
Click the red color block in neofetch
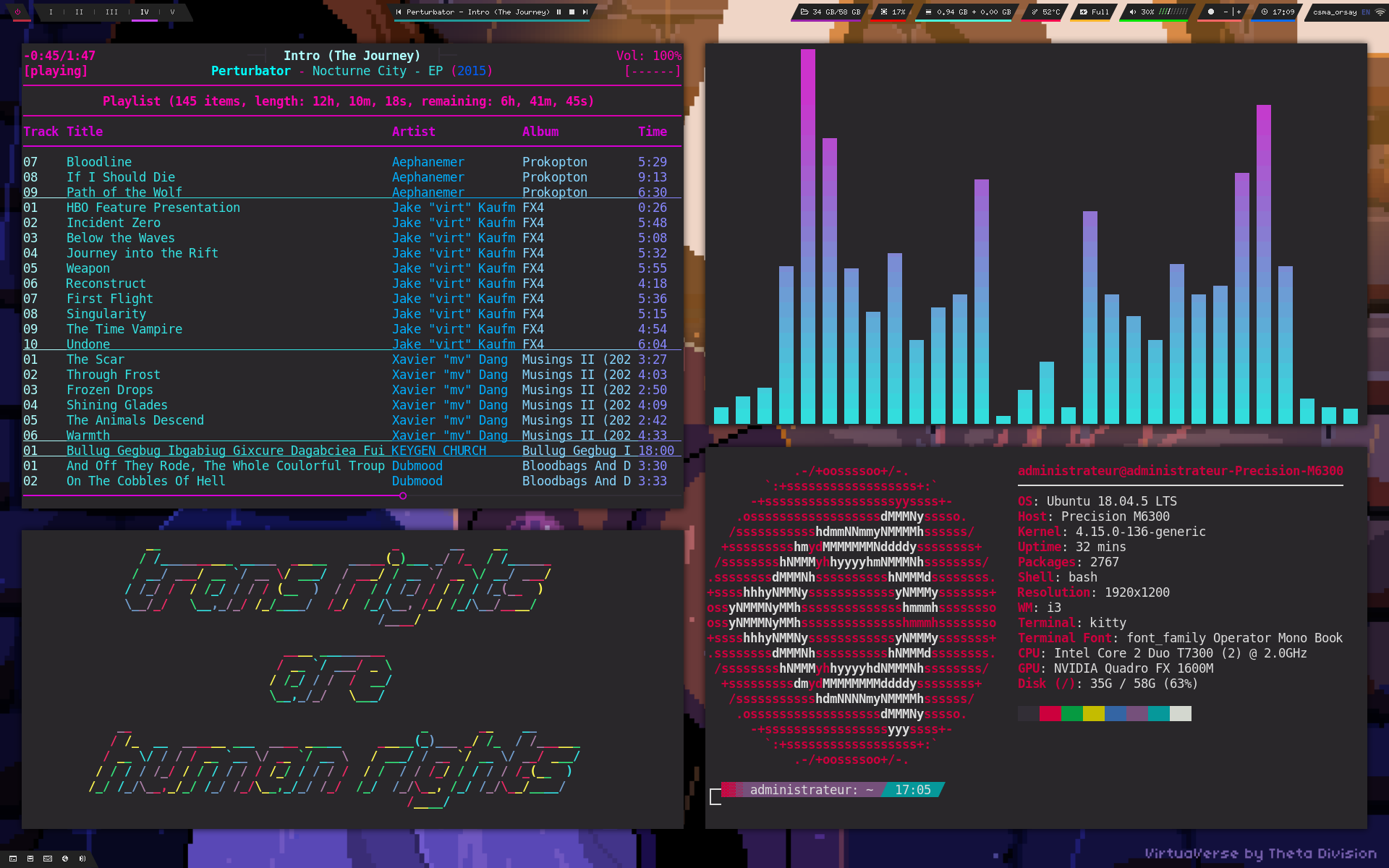1050,714
